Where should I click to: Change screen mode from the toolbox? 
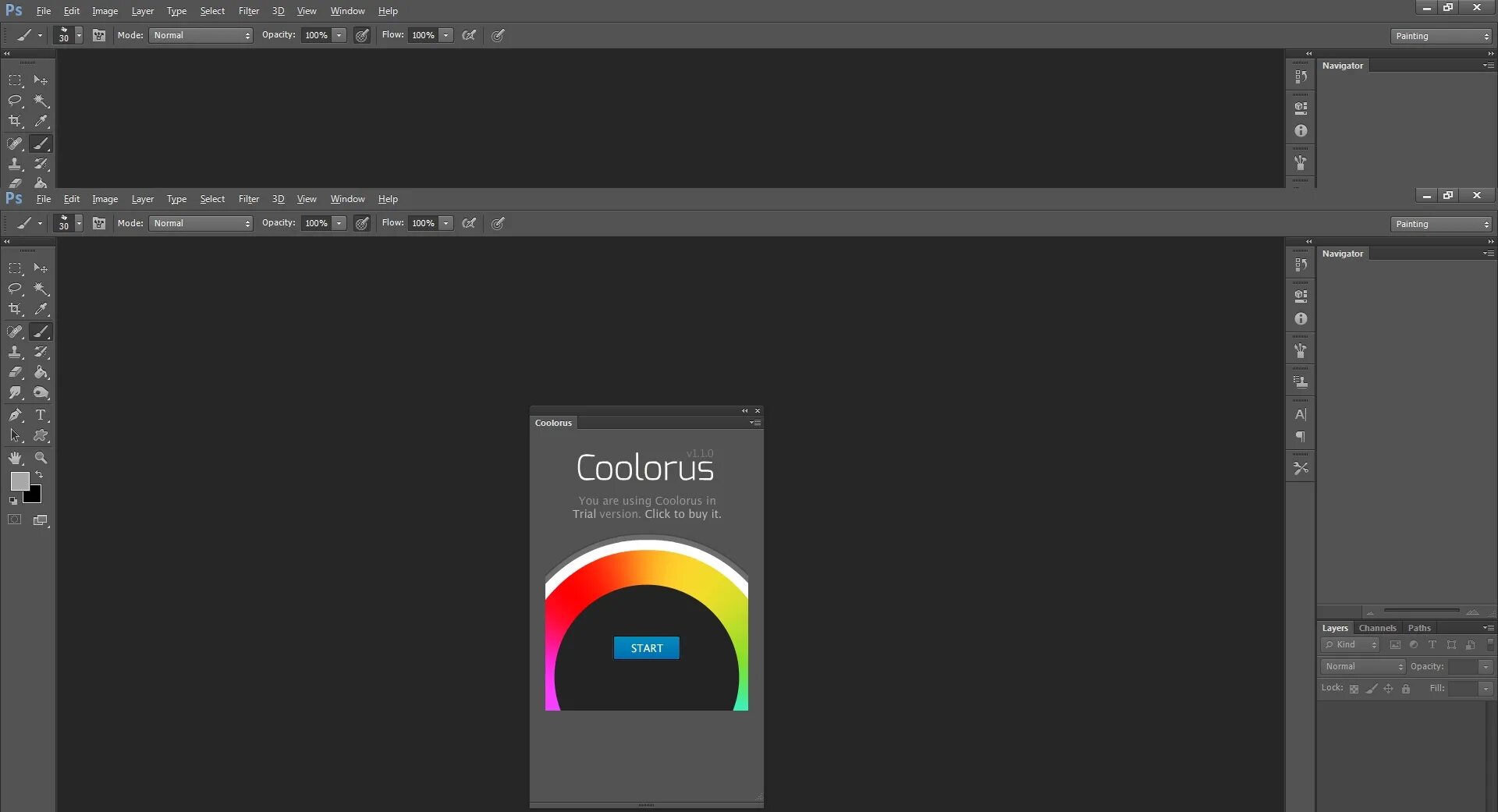click(x=41, y=520)
